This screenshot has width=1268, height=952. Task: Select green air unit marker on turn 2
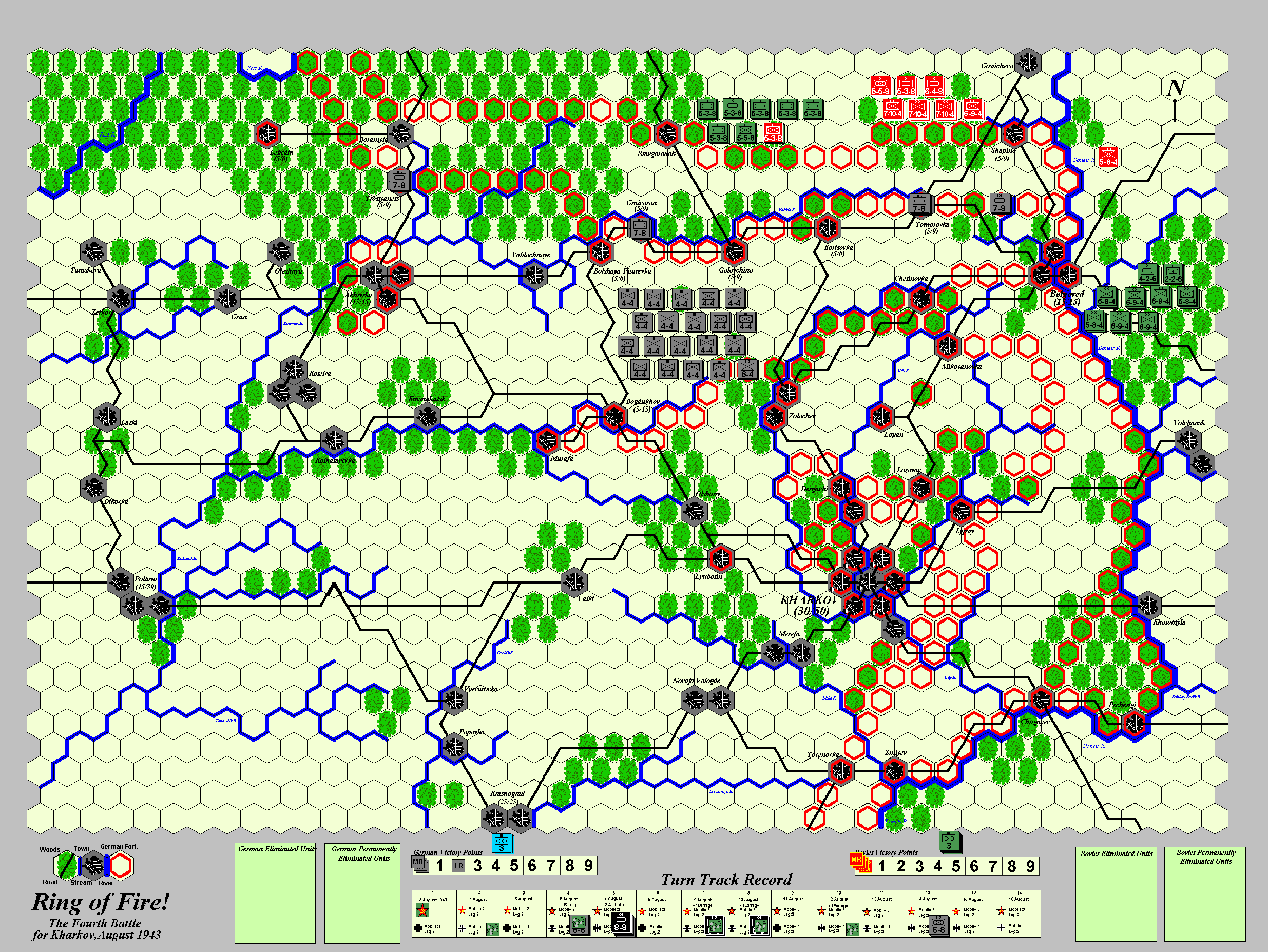click(492, 928)
